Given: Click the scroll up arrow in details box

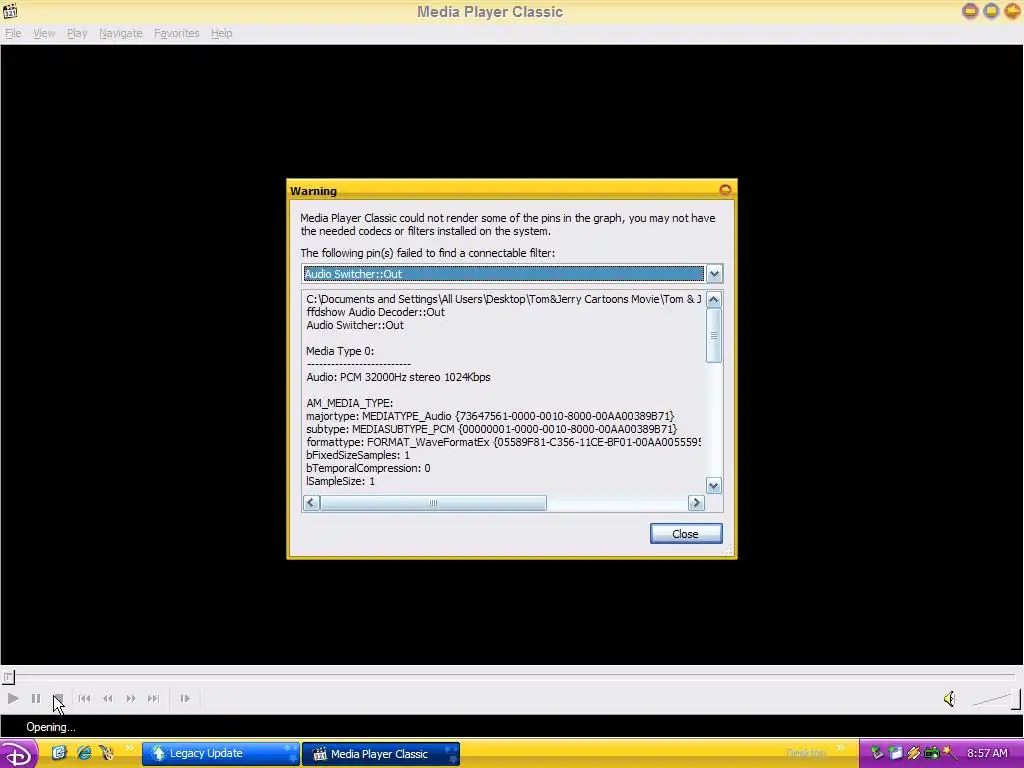Looking at the screenshot, I should tap(714, 300).
